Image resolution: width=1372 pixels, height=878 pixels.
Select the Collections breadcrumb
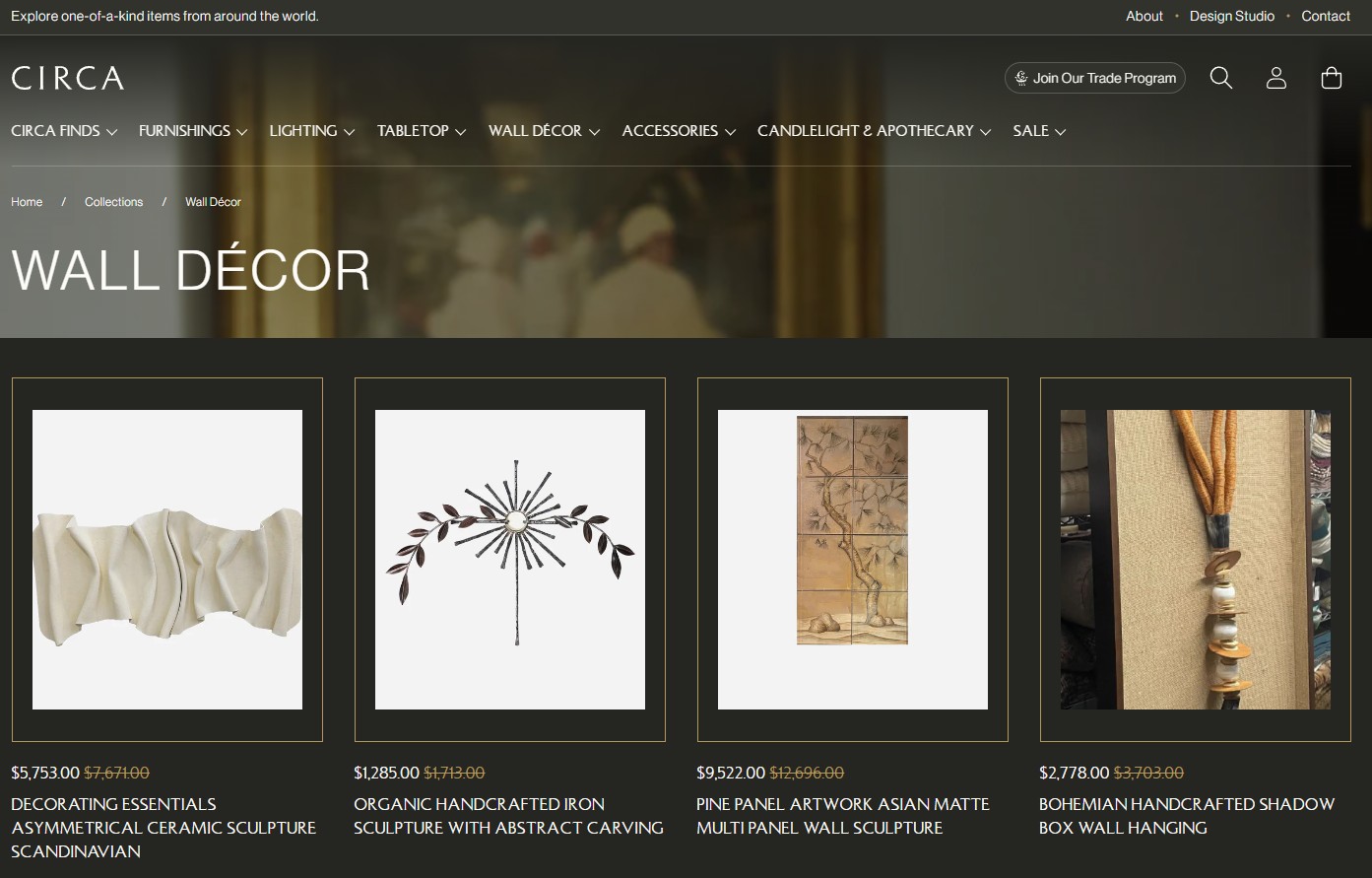click(113, 202)
